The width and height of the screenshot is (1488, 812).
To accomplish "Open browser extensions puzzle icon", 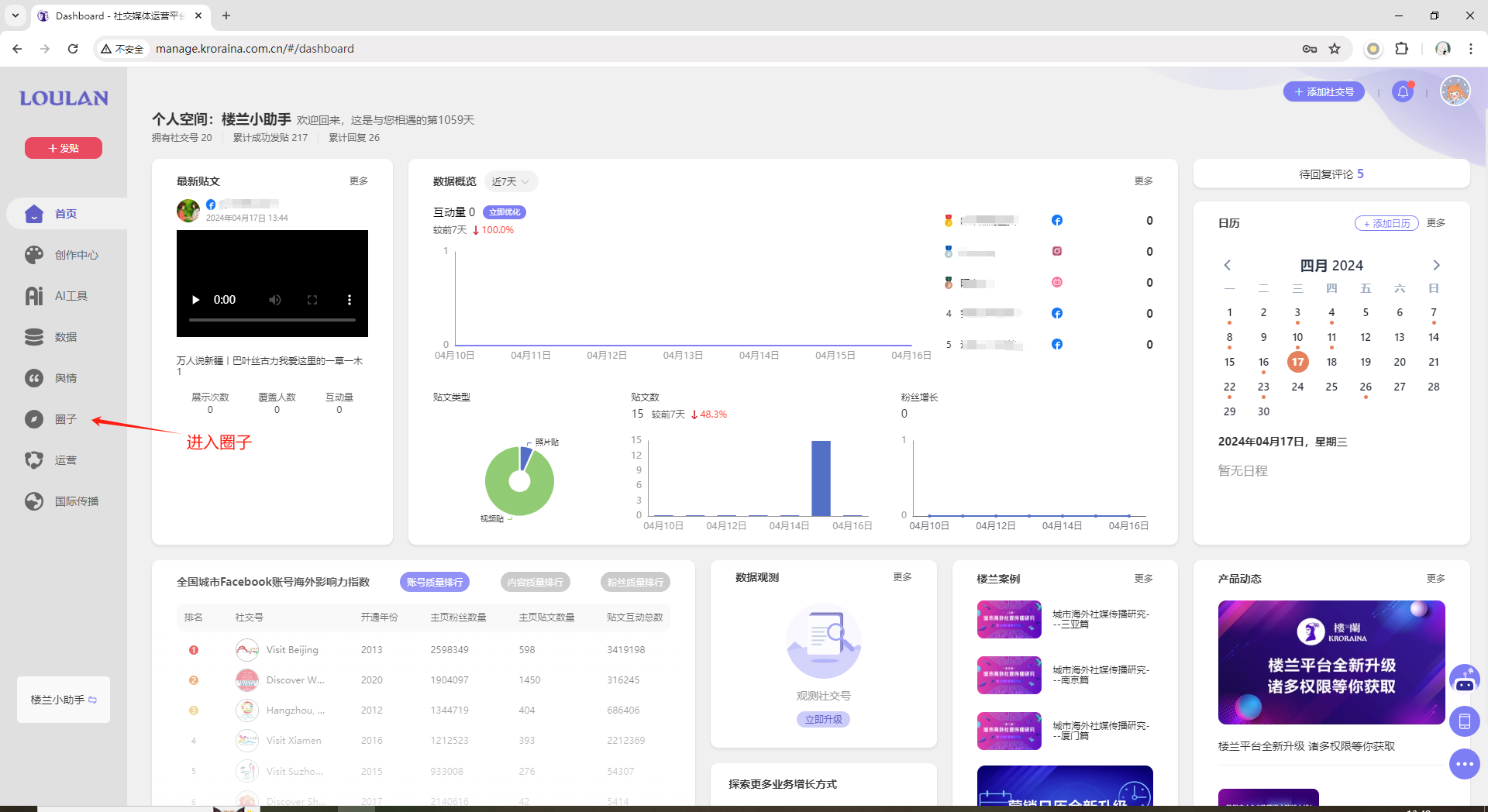I will click(x=1401, y=49).
